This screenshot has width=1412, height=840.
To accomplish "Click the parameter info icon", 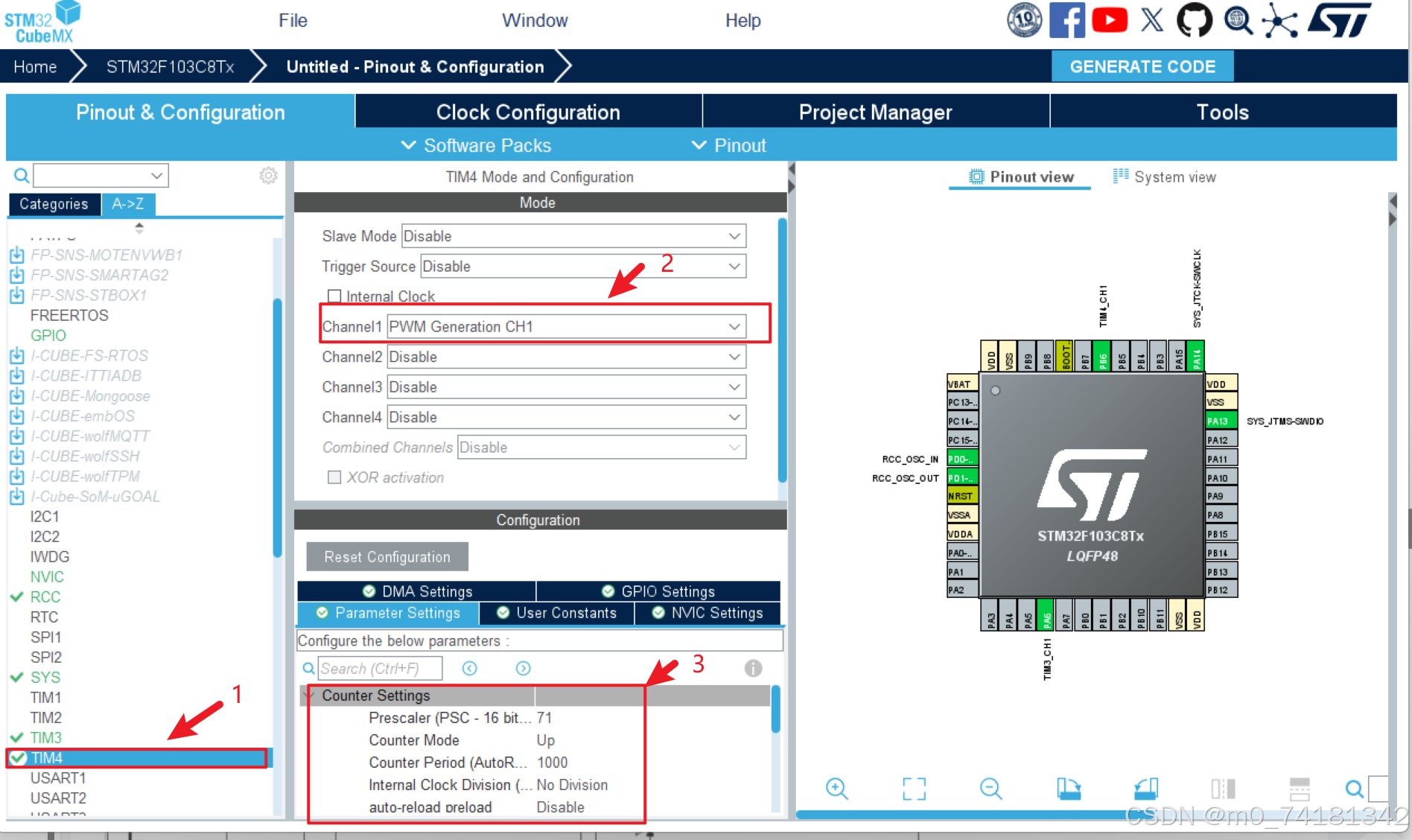I will click(x=753, y=668).
